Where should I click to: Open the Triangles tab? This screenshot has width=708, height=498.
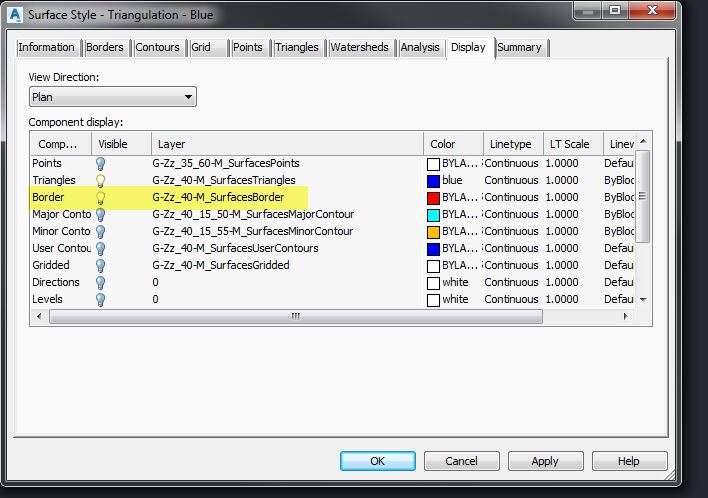click(x=297, y=47)
